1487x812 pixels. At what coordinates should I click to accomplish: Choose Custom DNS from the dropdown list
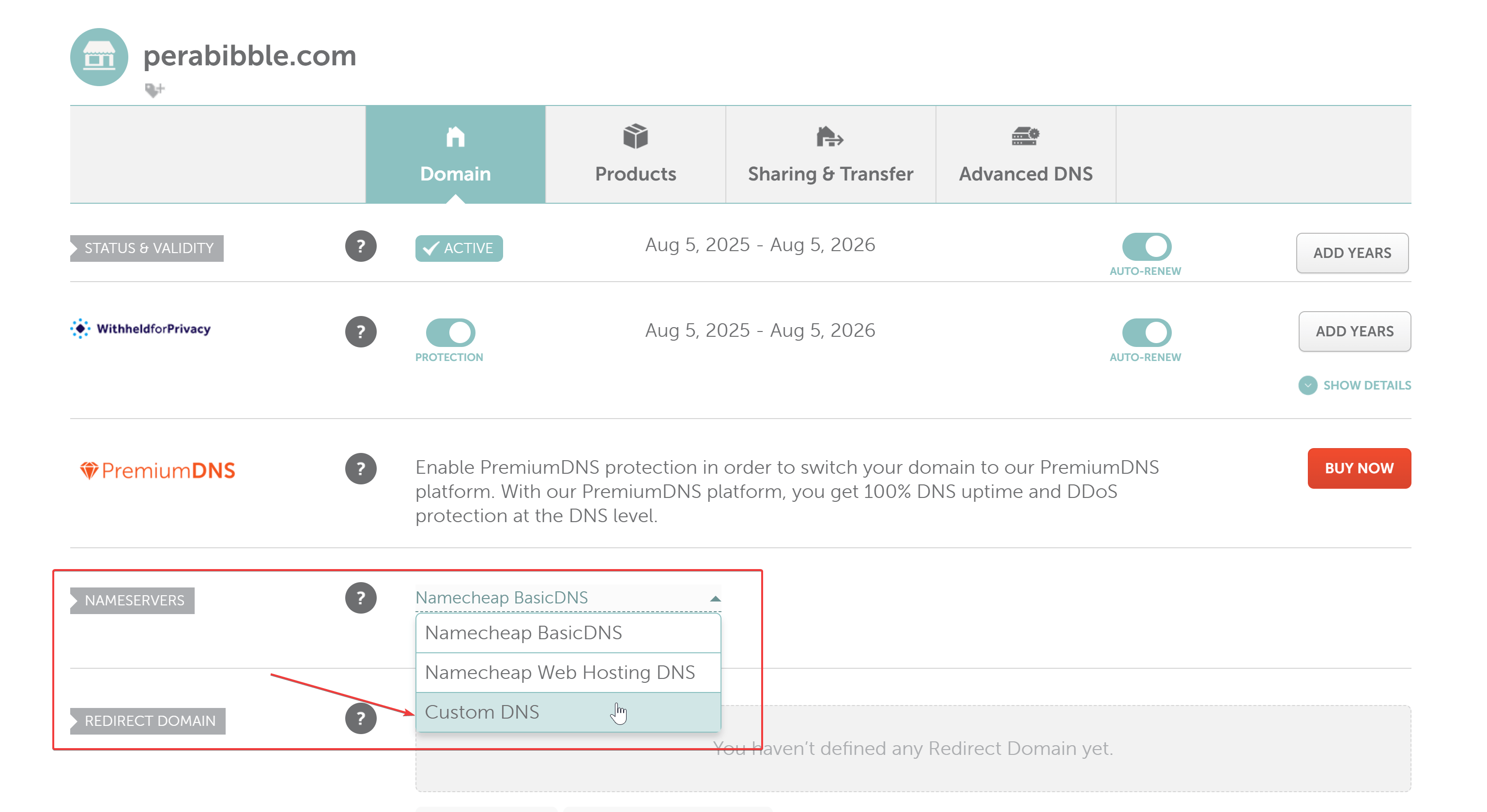pyautogui.click(x=568, y=712)
